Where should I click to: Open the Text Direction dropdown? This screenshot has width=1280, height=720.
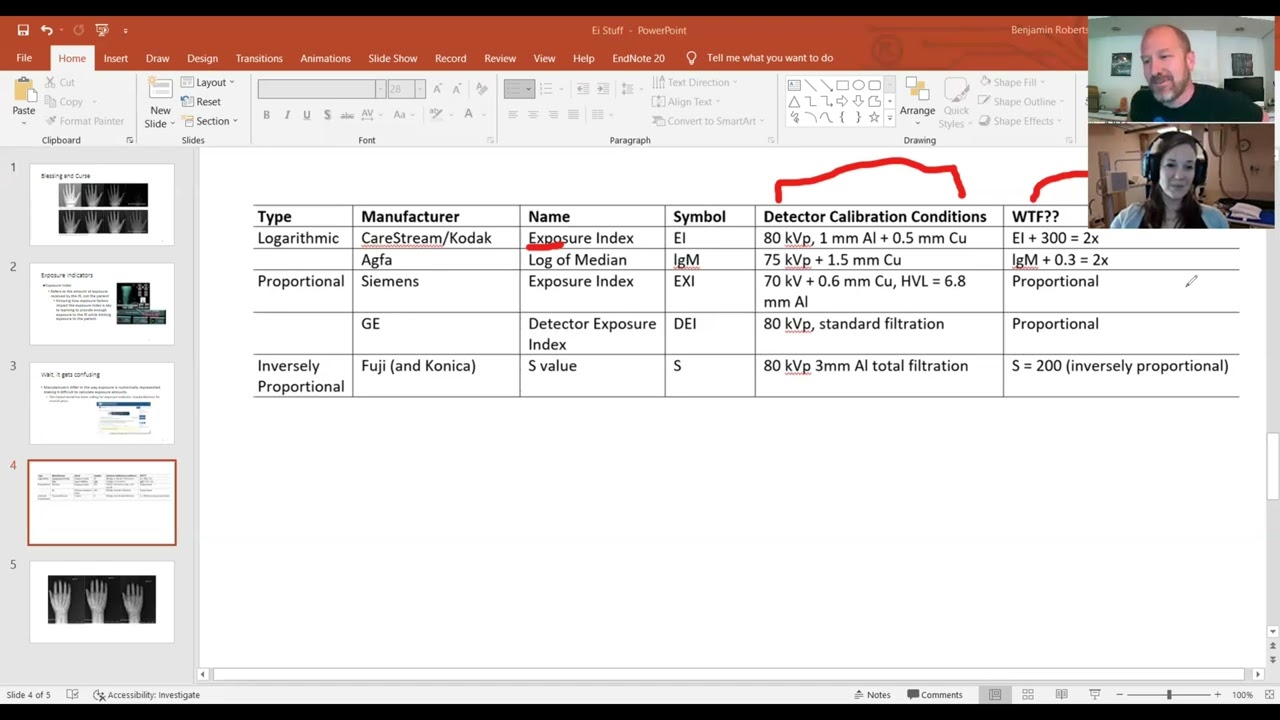(694, 82)
